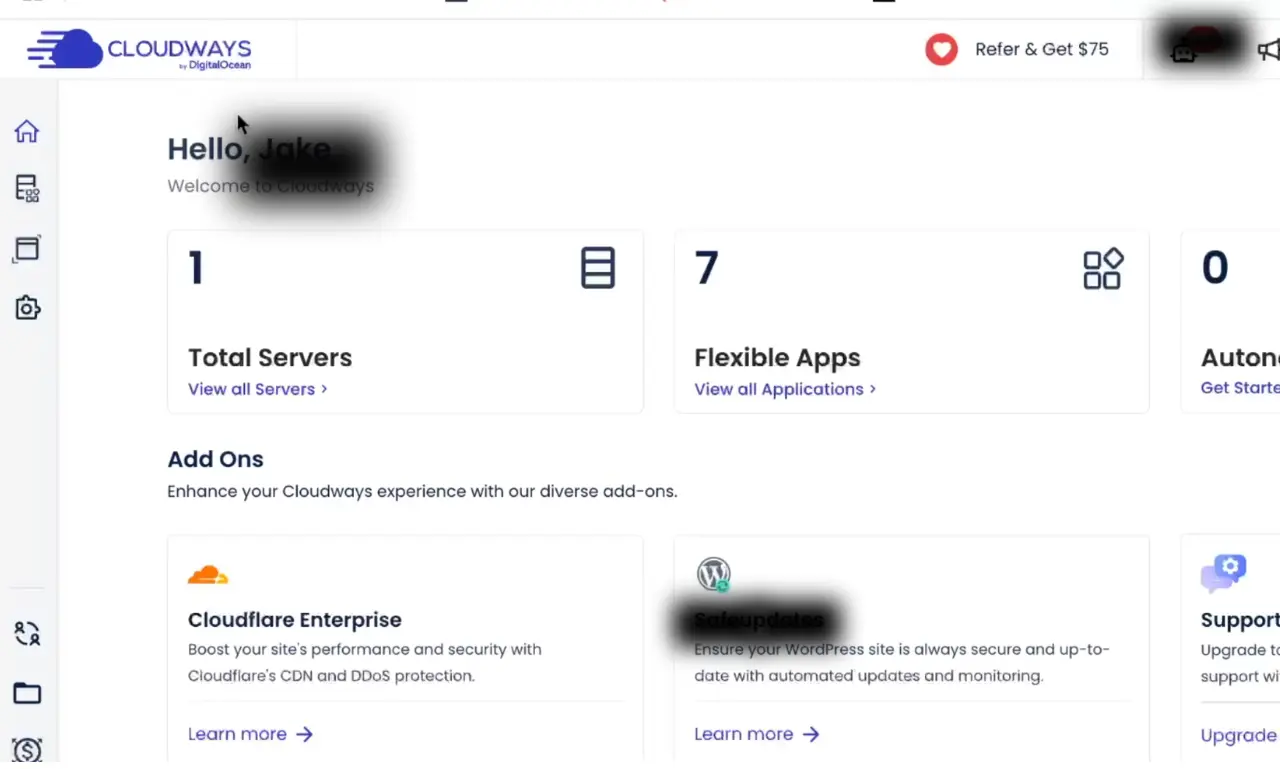The height and width of the screenshot is (769, 1280).
Task: Select the Total Servers heading text
Action: (270, 358)
